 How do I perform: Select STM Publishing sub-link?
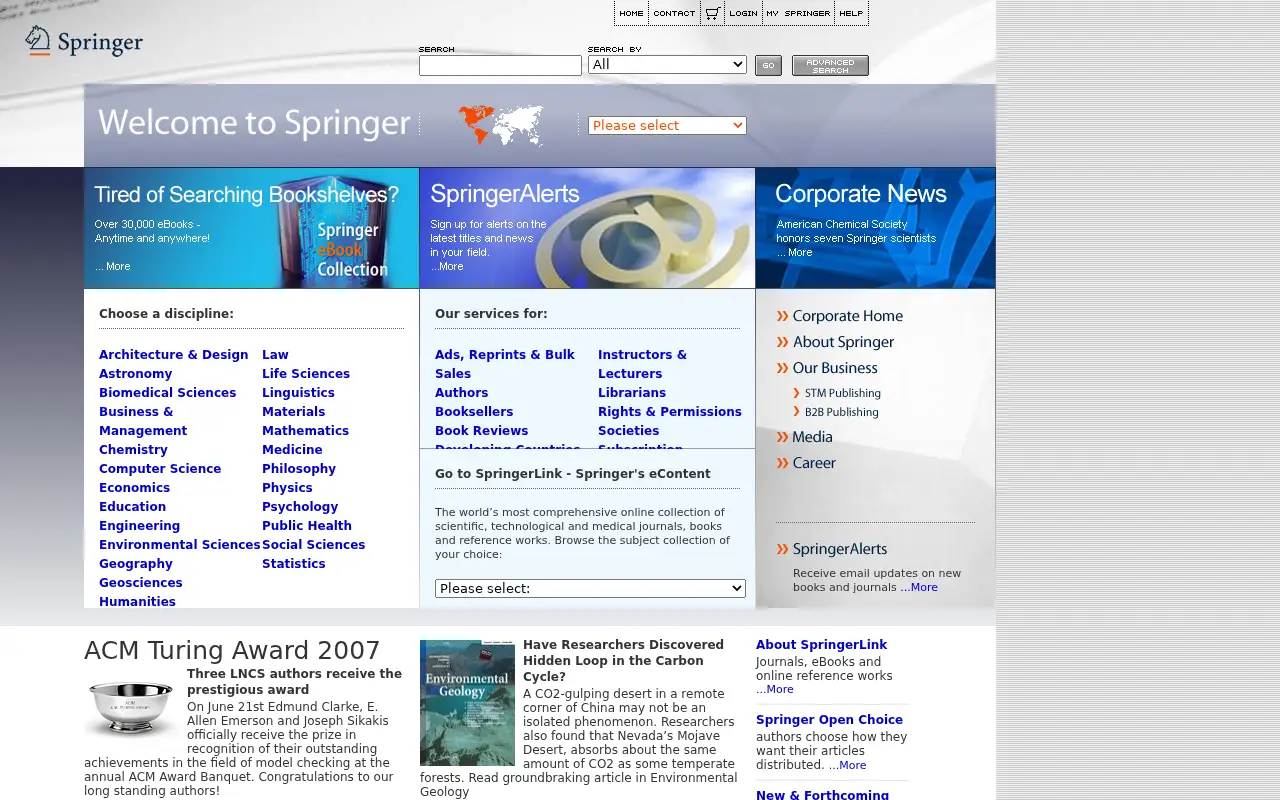(x=842, y=393)
